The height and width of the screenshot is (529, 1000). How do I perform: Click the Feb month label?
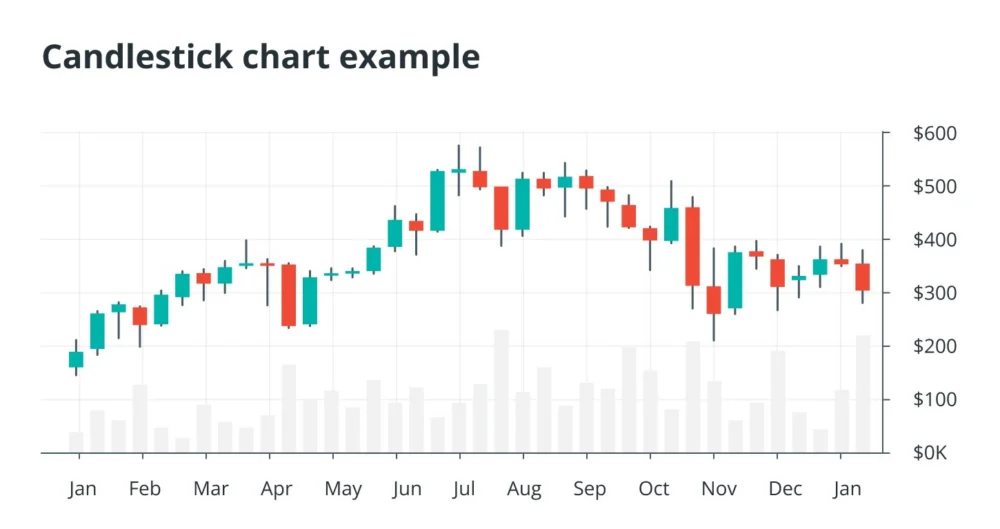click(x=144, y=489)
